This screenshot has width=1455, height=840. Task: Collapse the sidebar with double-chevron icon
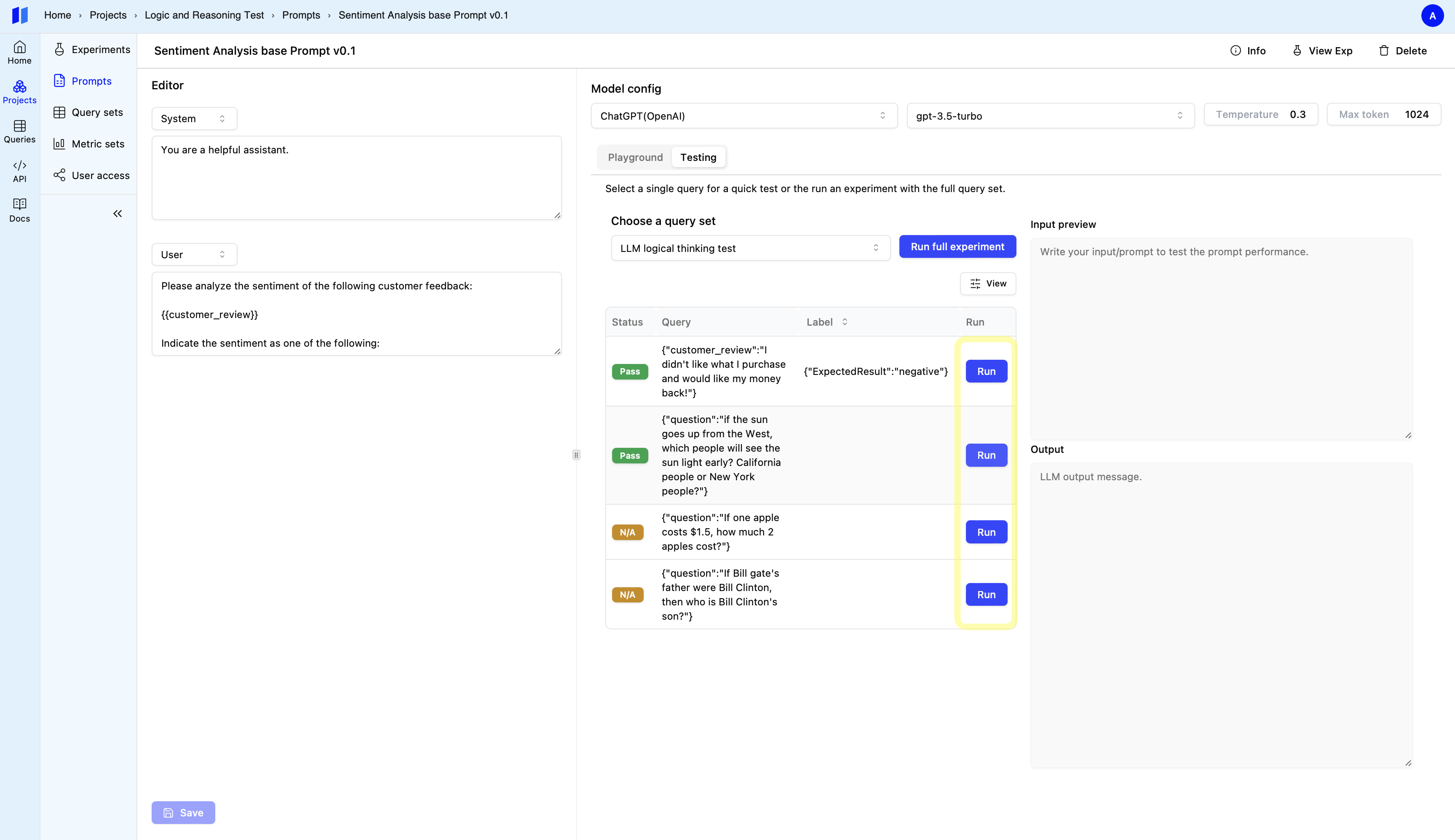(x=118, y=214)
